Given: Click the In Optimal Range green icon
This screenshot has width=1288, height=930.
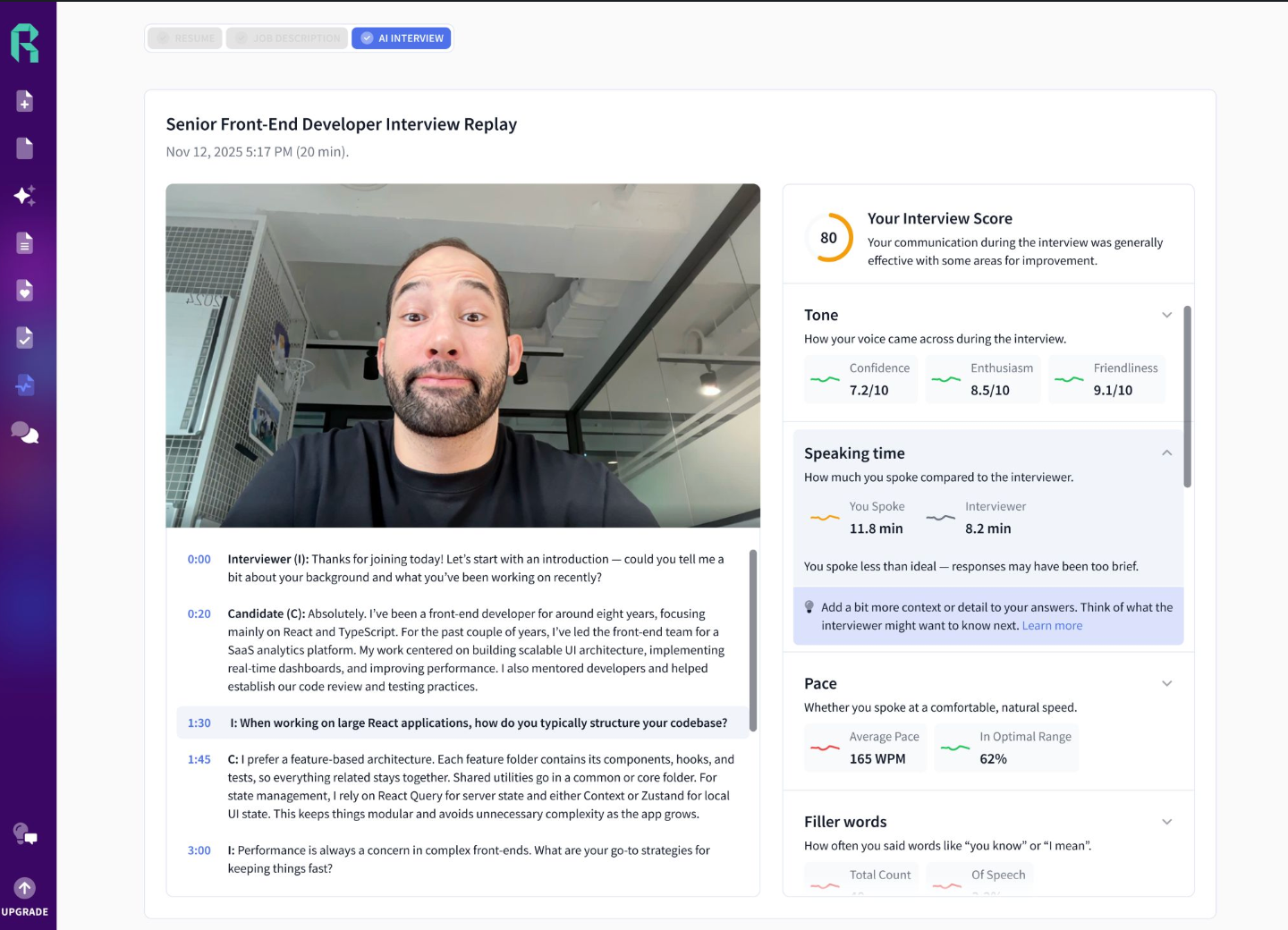Looking at the screenshot, I should tap(955, 748).
